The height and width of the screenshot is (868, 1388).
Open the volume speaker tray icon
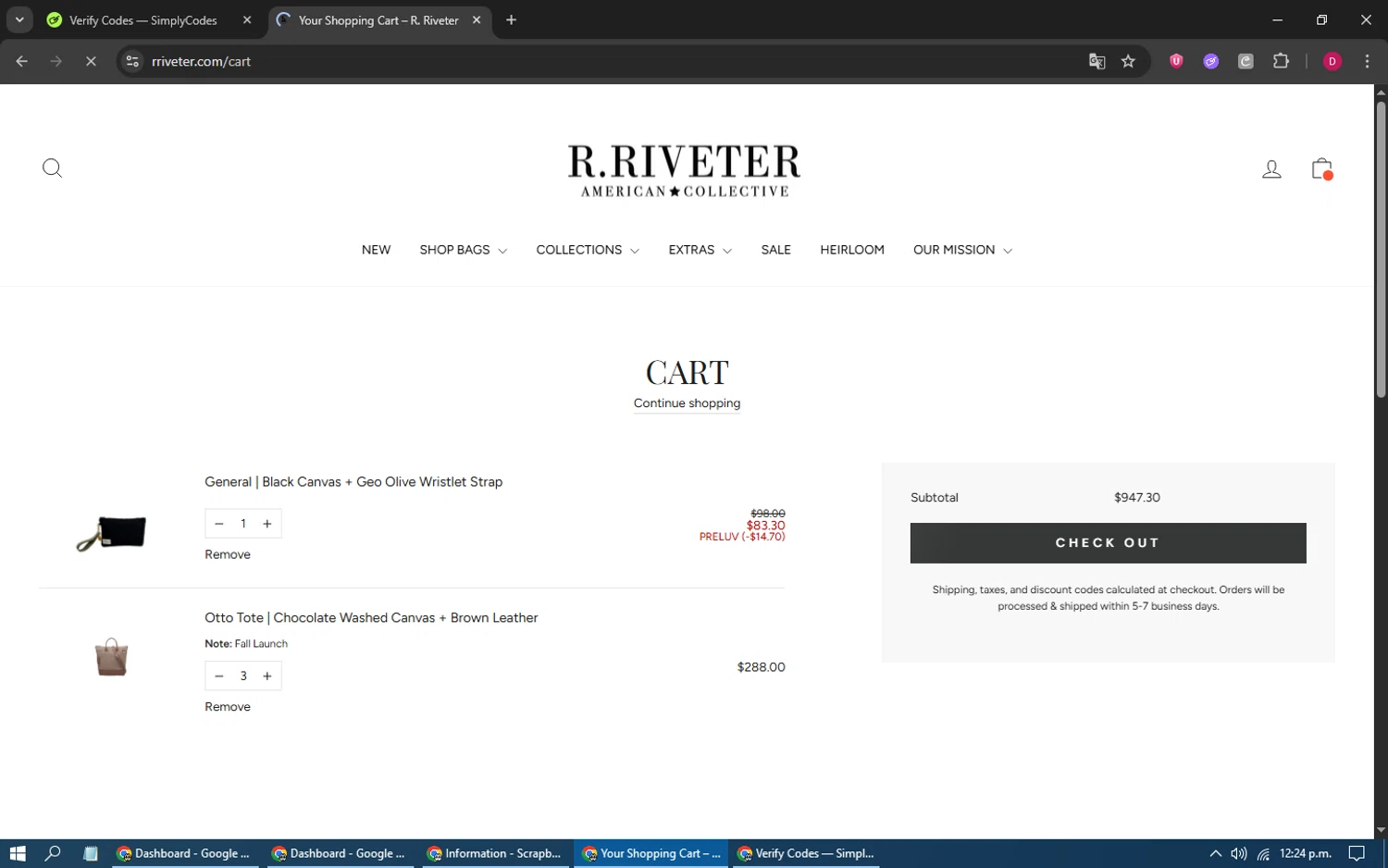coord(1239,853)
